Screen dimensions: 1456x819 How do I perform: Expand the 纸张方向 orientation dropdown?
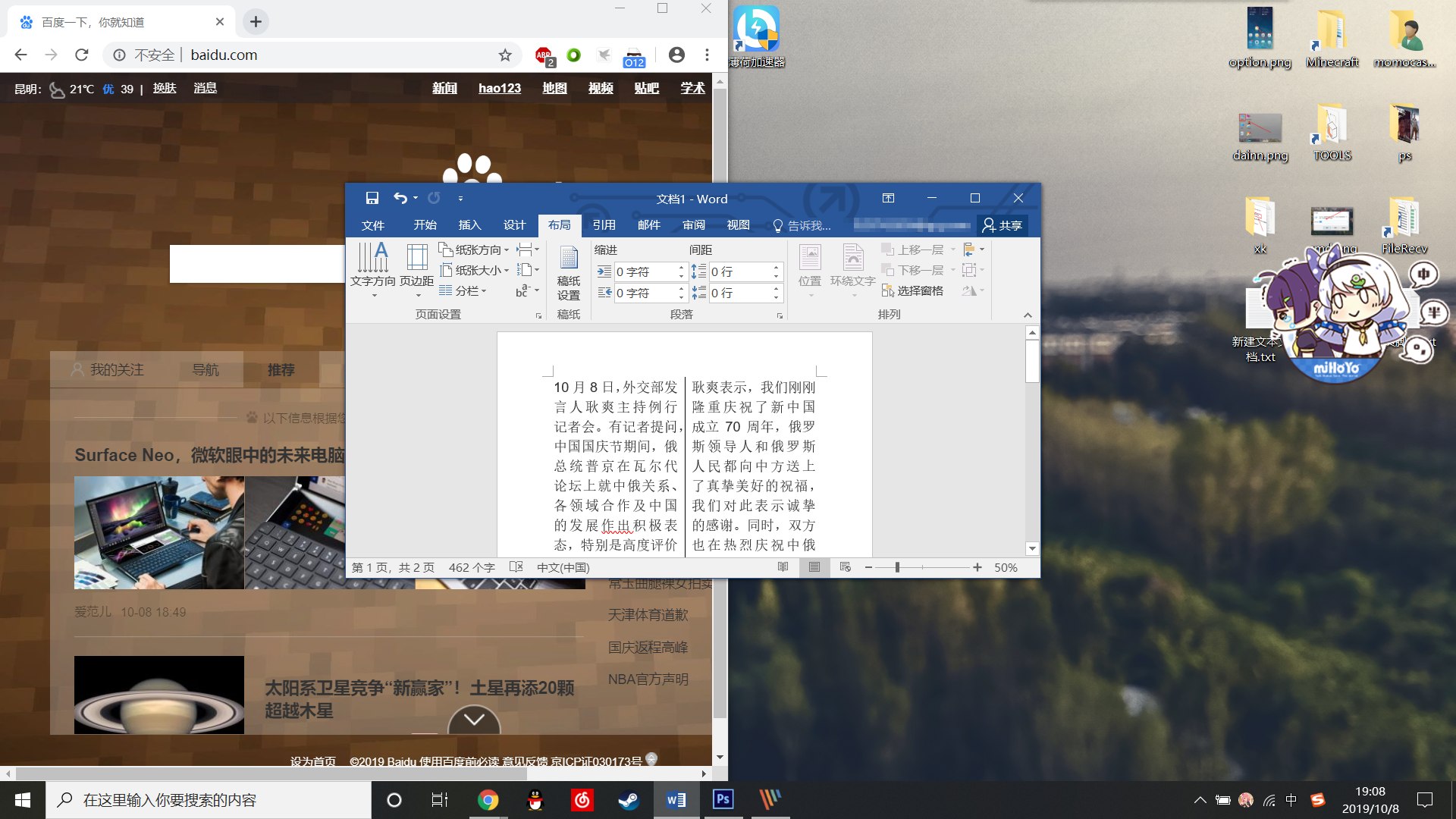tap(476, 249)
